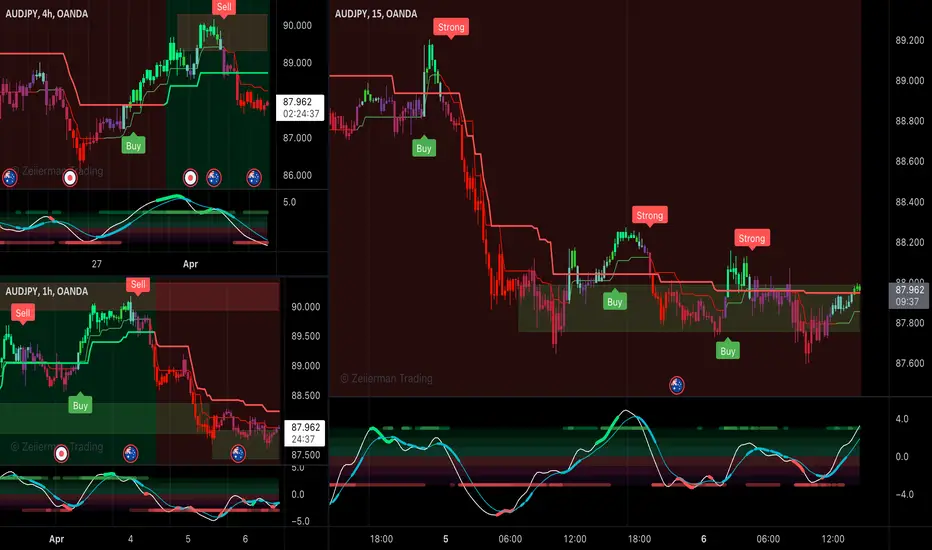Select the lower-left Sell label on 1h chart
The width and height of the screenshot is (932, 550).
[x=23, y=314]
